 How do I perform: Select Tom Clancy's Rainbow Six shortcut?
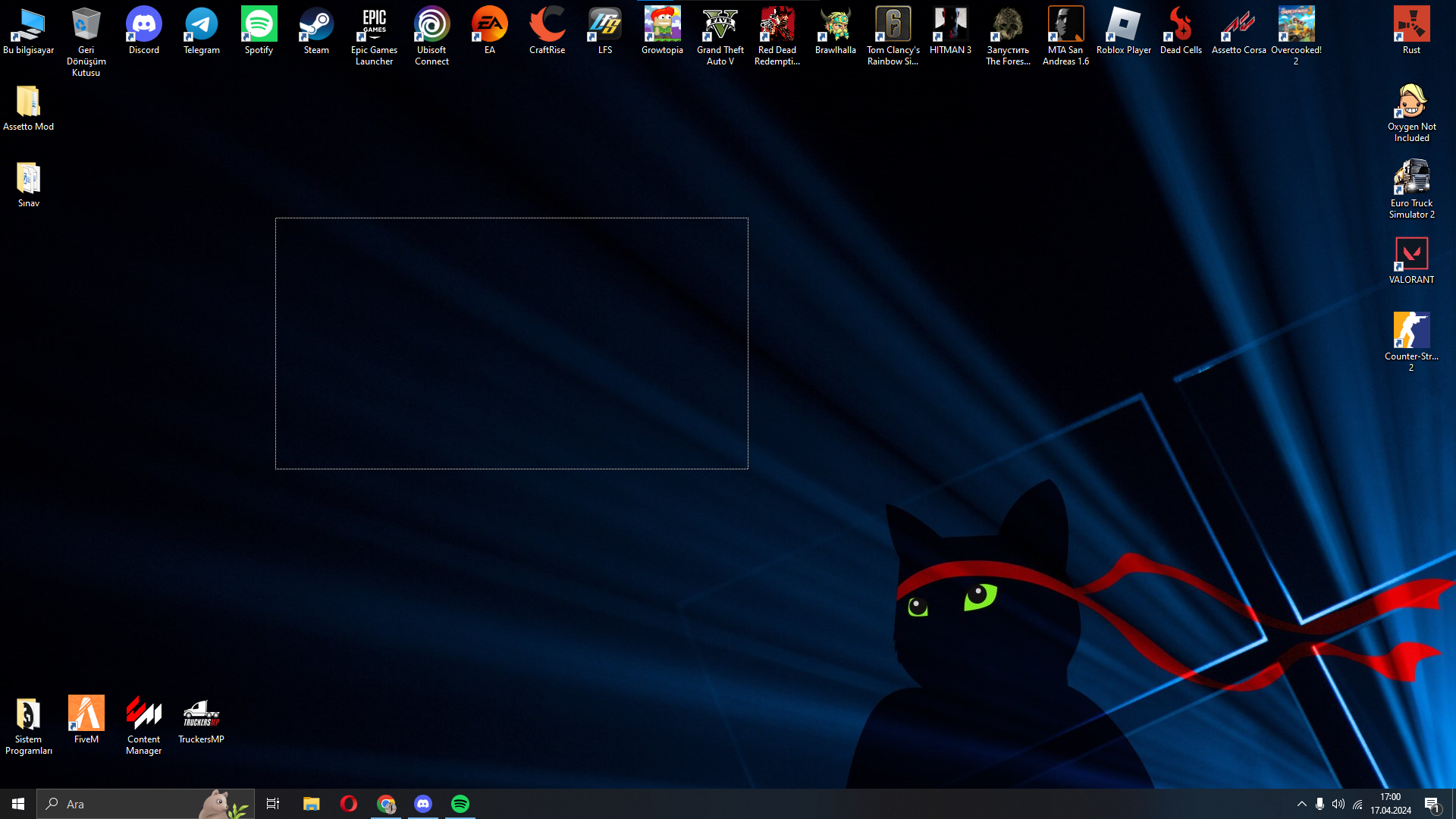(x=893, y=36)
